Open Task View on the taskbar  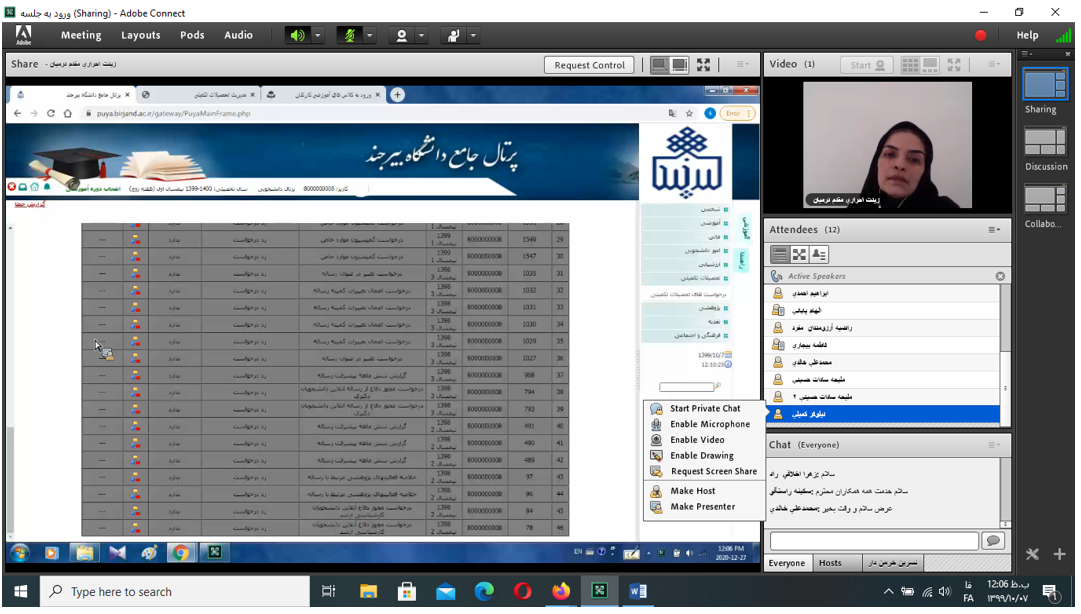(x=329, y=591)
